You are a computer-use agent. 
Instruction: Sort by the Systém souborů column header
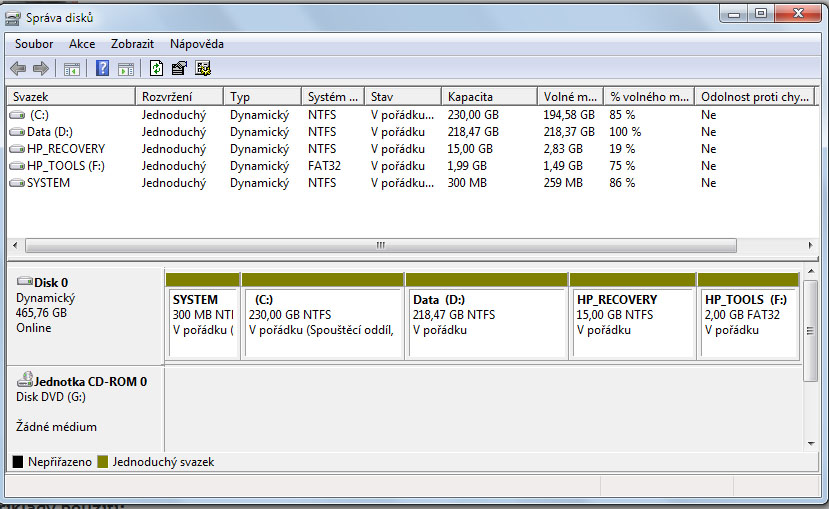click(333, 97)
